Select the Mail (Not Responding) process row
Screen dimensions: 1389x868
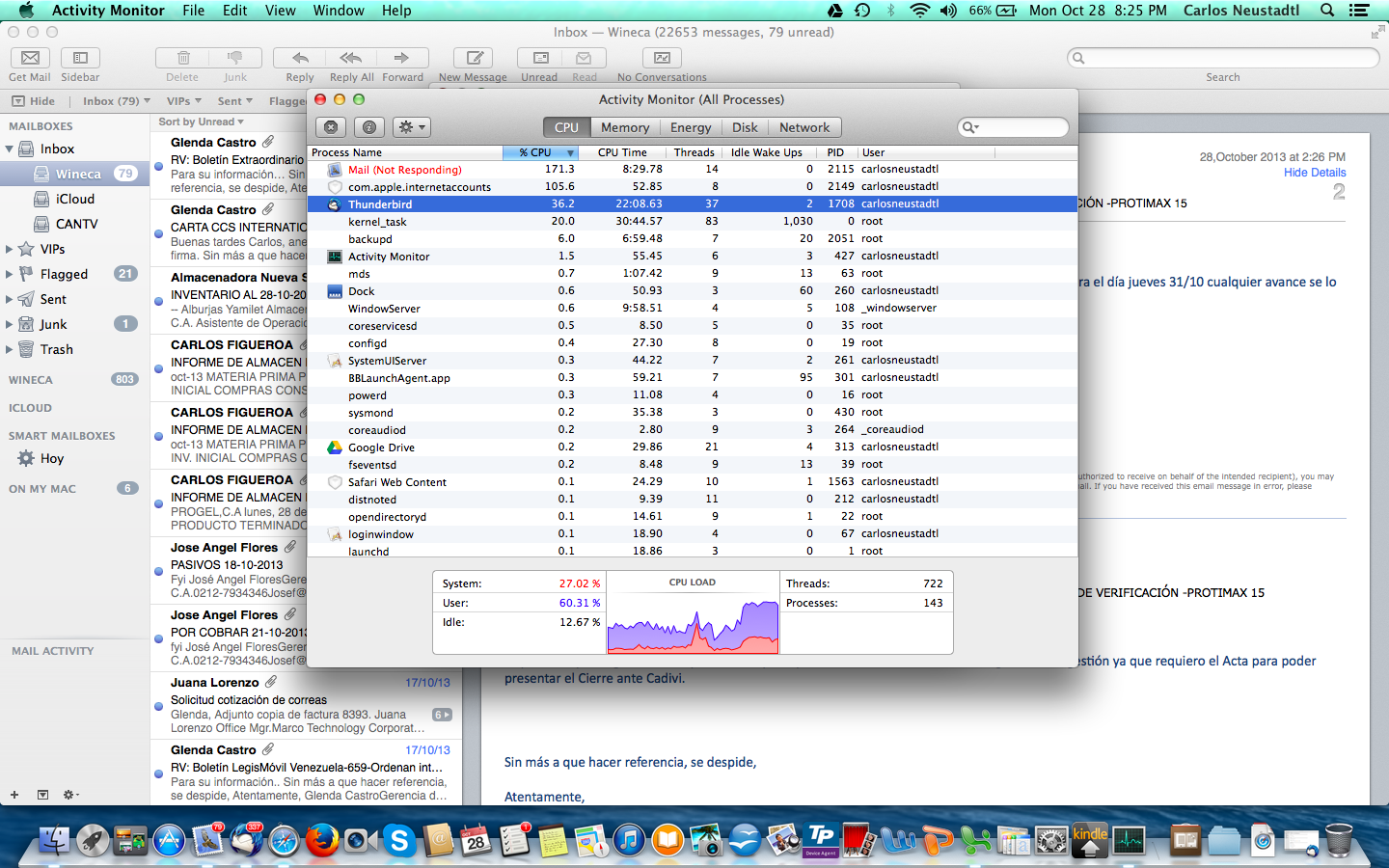692,170
